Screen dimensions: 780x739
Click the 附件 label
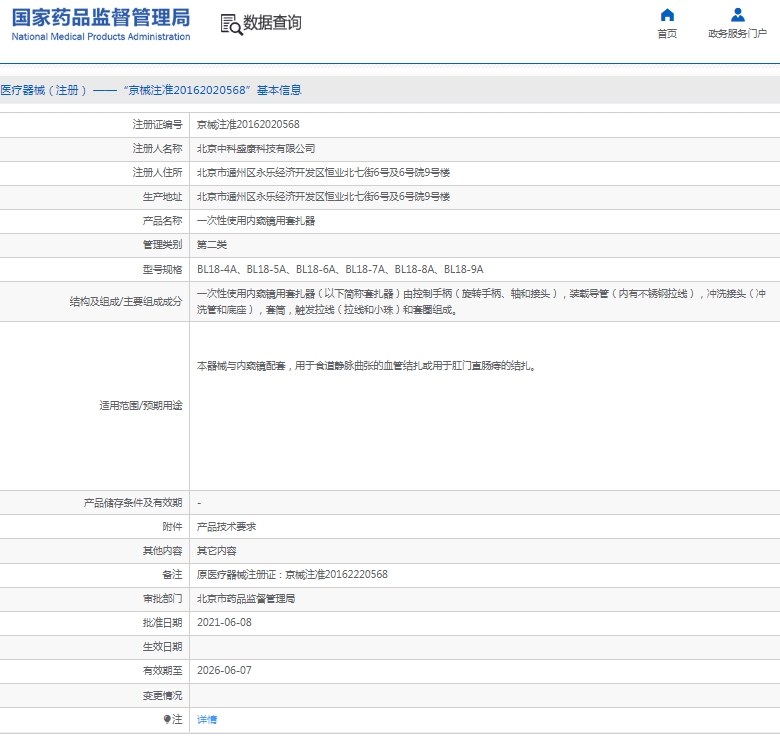[x=172, y=527]
